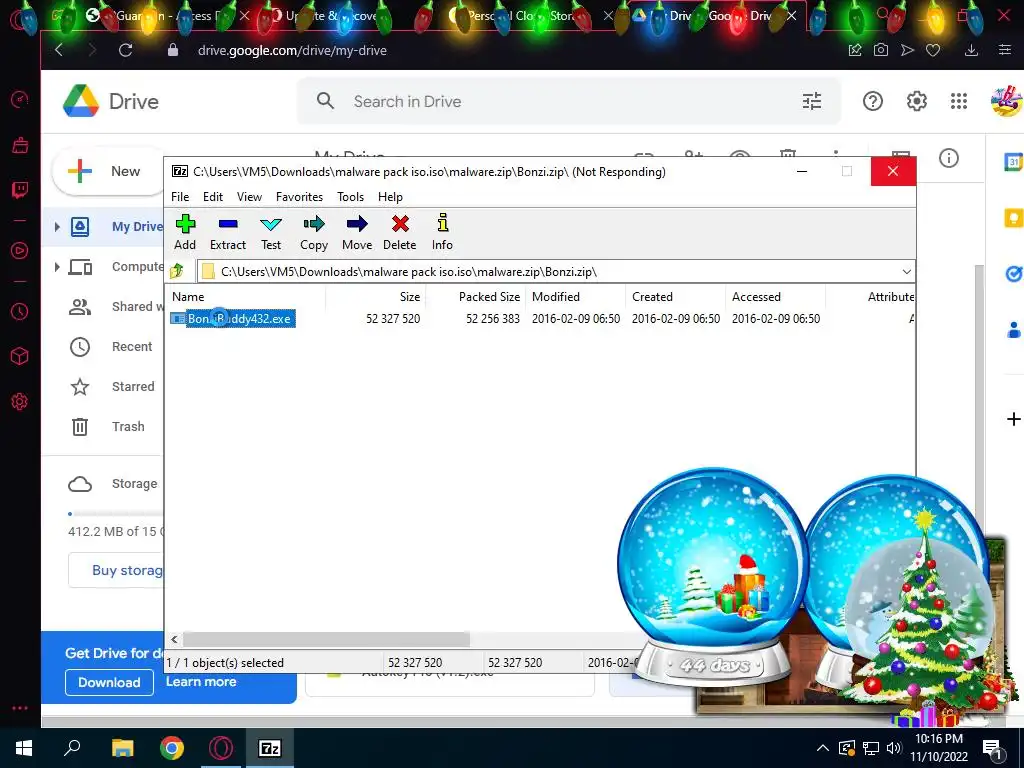Open the Google apps grid
1024x768 pixels.
point(959,101)
